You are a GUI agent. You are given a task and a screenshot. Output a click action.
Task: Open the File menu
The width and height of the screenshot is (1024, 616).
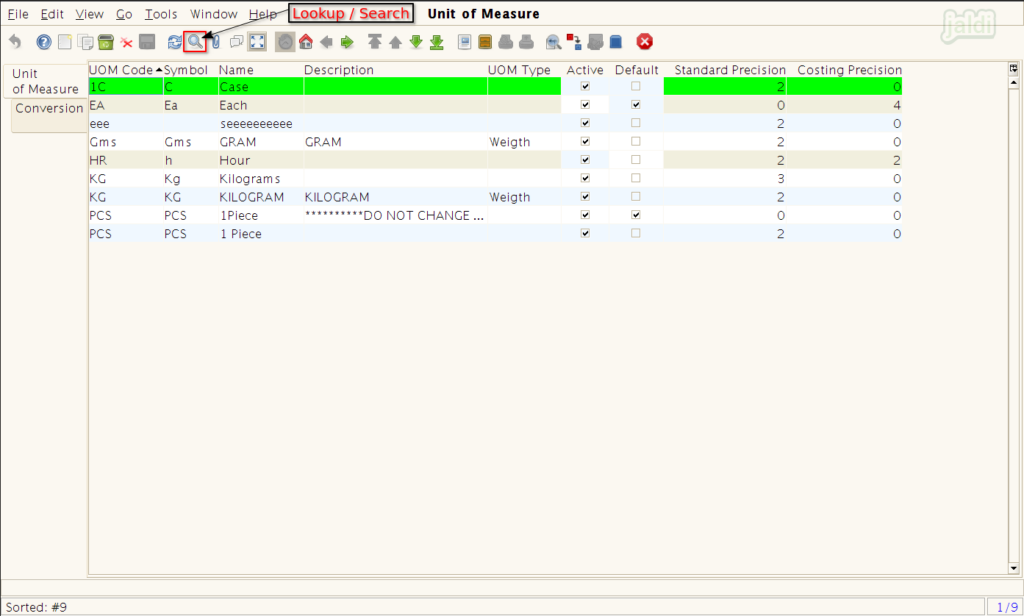(x=18, y=14)
